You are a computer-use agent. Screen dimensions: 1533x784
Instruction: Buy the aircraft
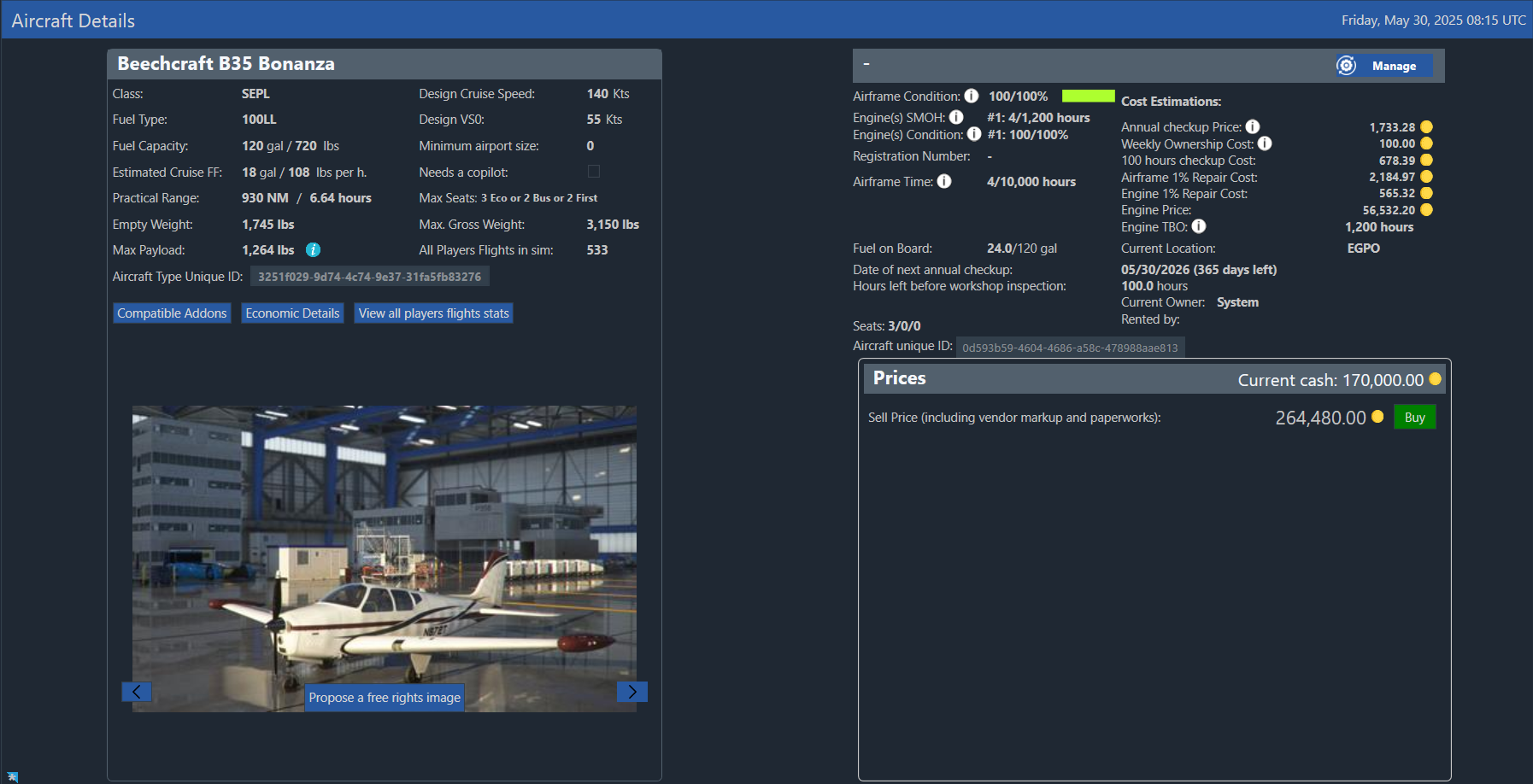1415,418
